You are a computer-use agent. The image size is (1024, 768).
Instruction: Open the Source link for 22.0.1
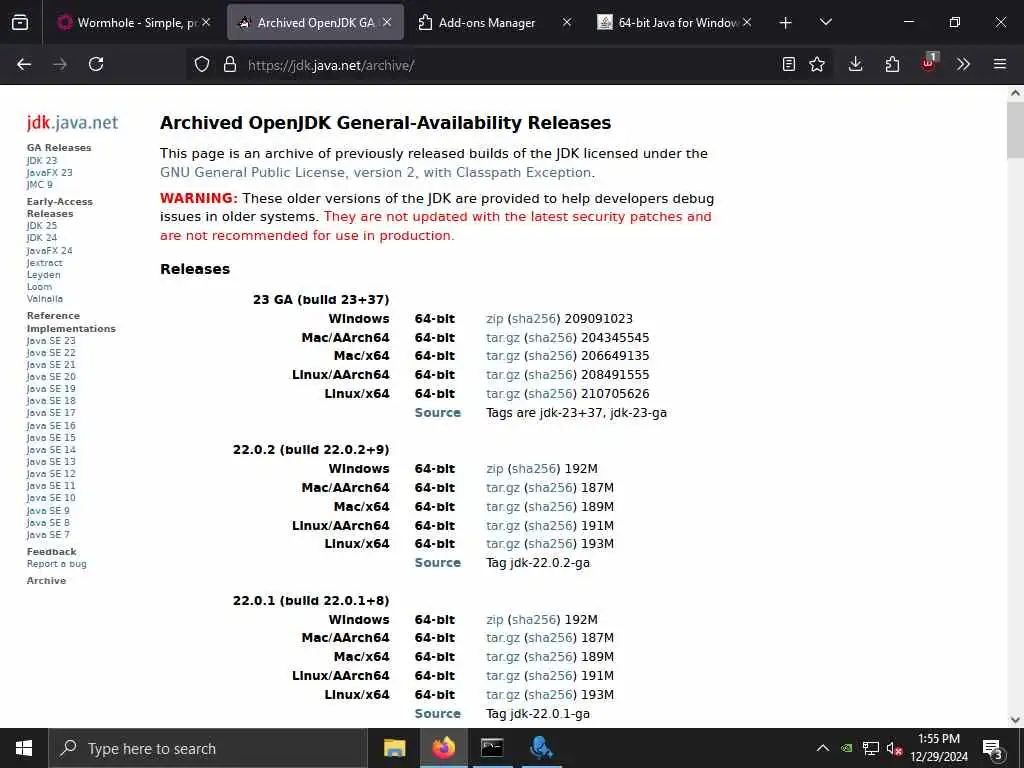click(438, 714)
